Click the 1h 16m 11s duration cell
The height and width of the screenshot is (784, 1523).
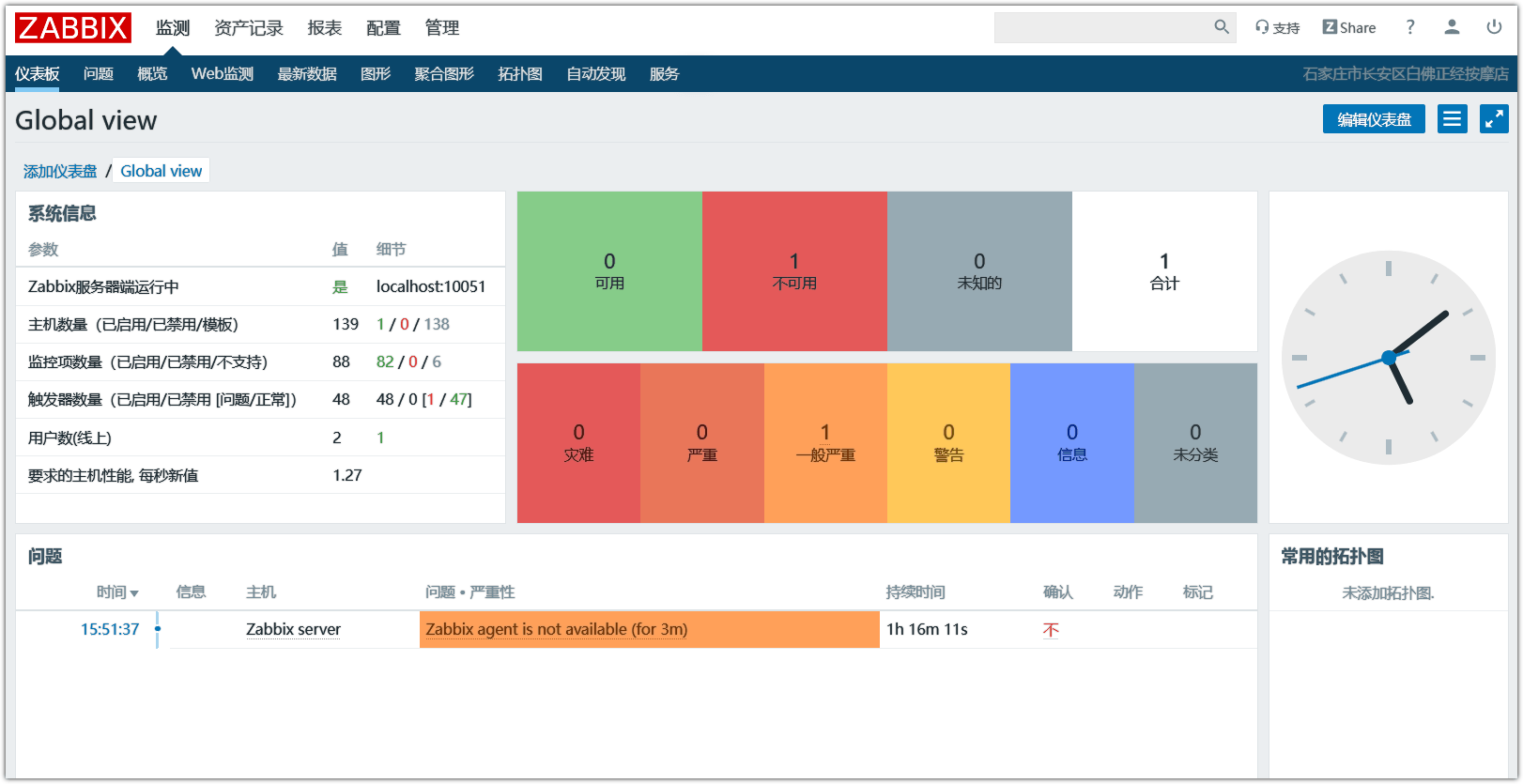pos(927,629)
